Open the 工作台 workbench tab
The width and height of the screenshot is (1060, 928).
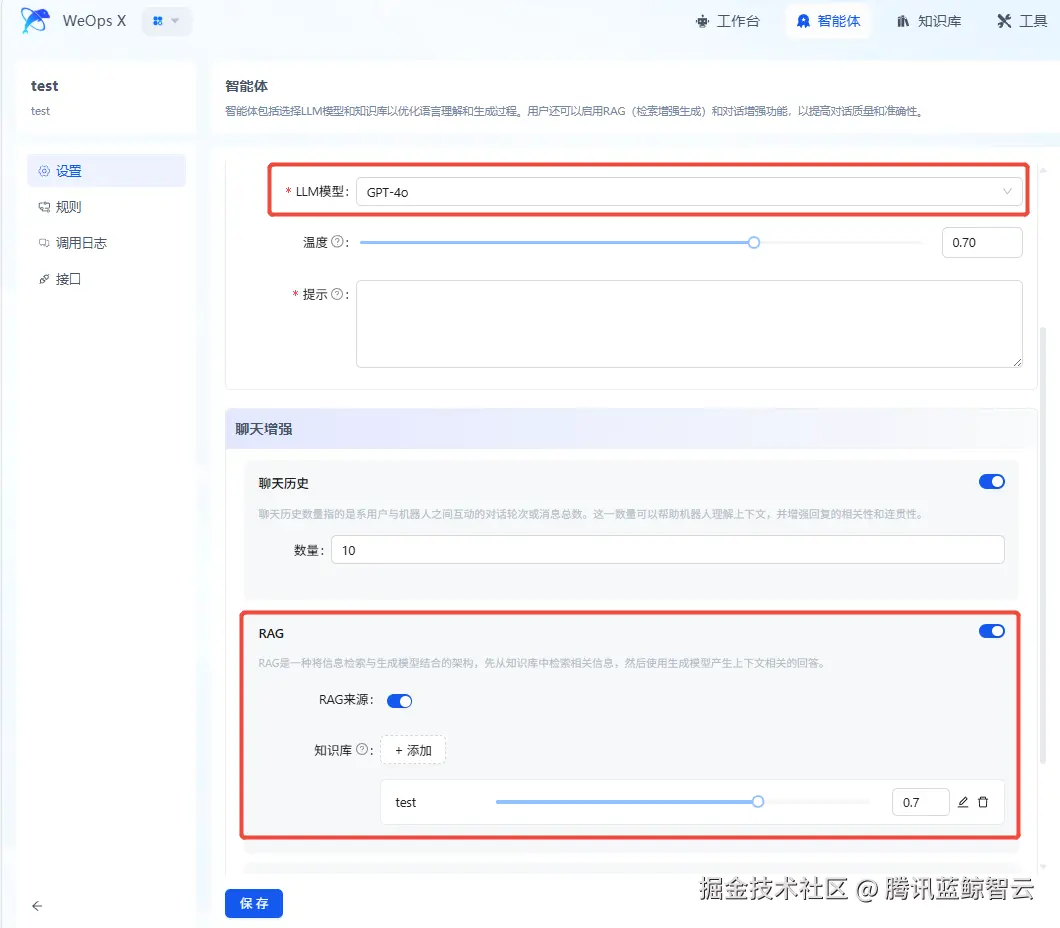730,20
